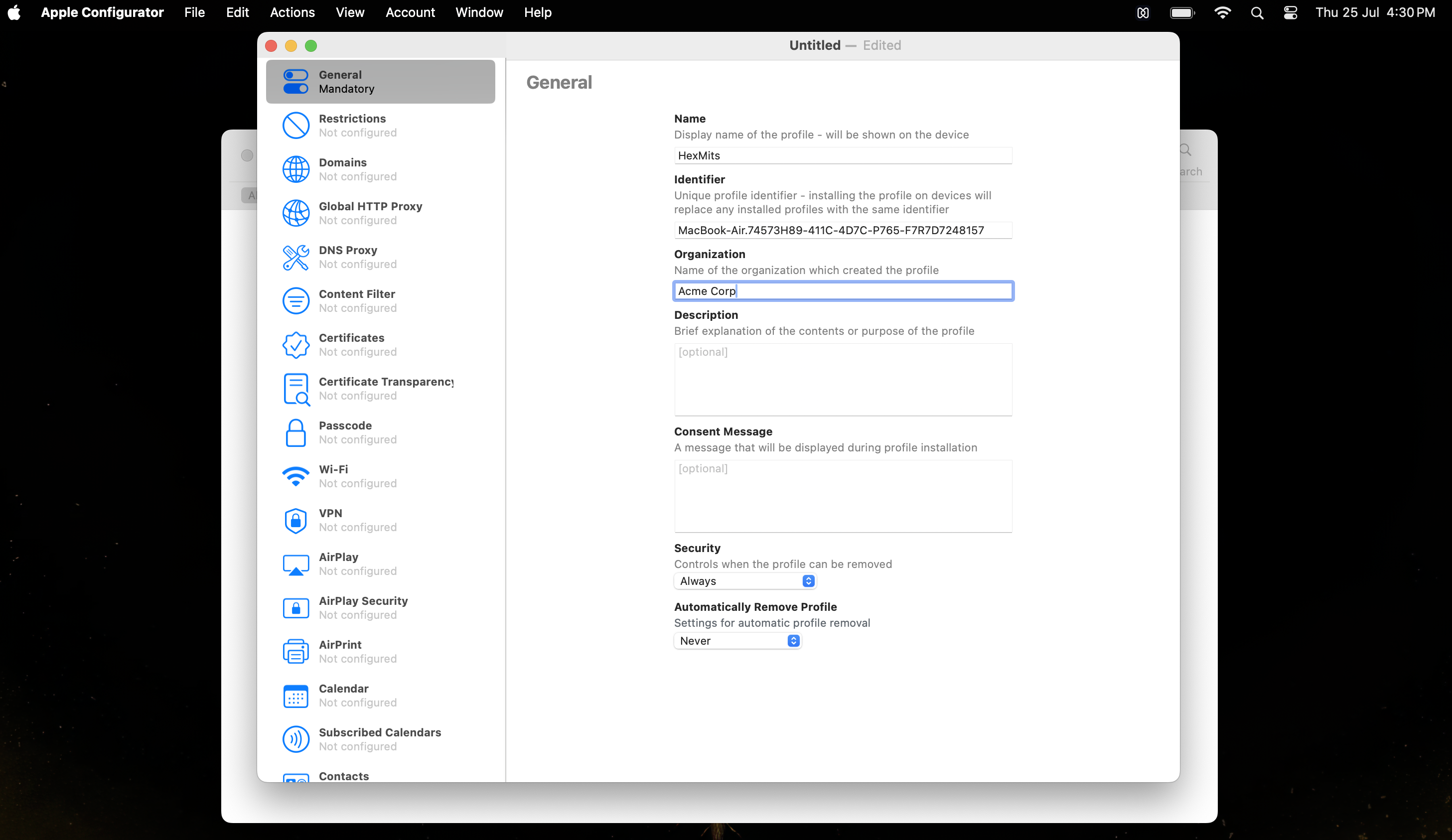The height and width of the screenshot is (840, 1452).
Task: Select the Wi-Fi payload icon
Action: pos(295,476)
